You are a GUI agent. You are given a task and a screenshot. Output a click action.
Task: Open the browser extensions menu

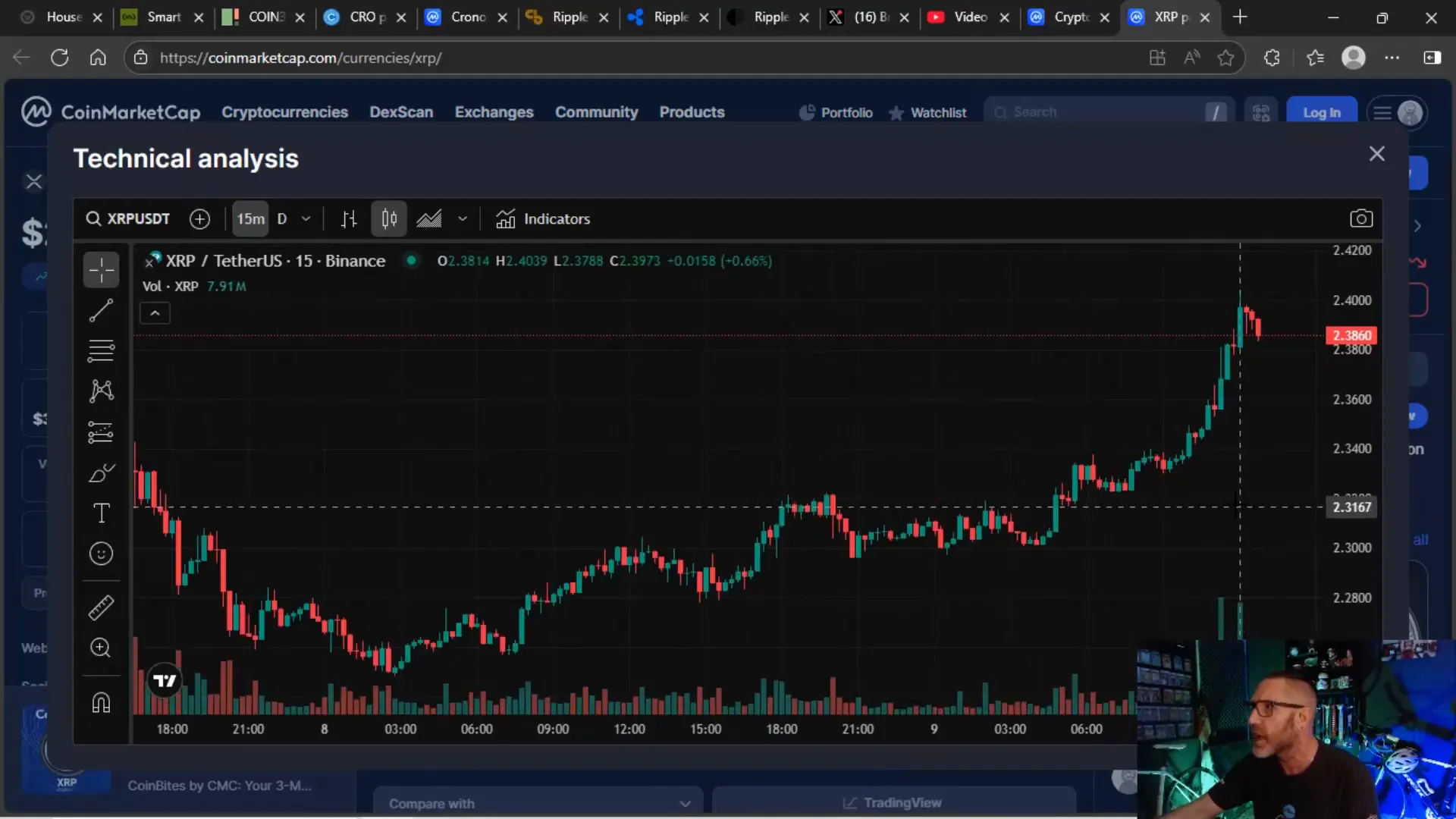point(1272,58)
